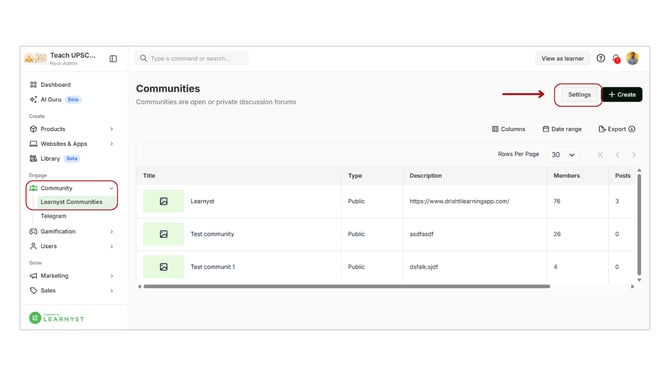
Task: Click the command search input field
Action: pos(192,59)
